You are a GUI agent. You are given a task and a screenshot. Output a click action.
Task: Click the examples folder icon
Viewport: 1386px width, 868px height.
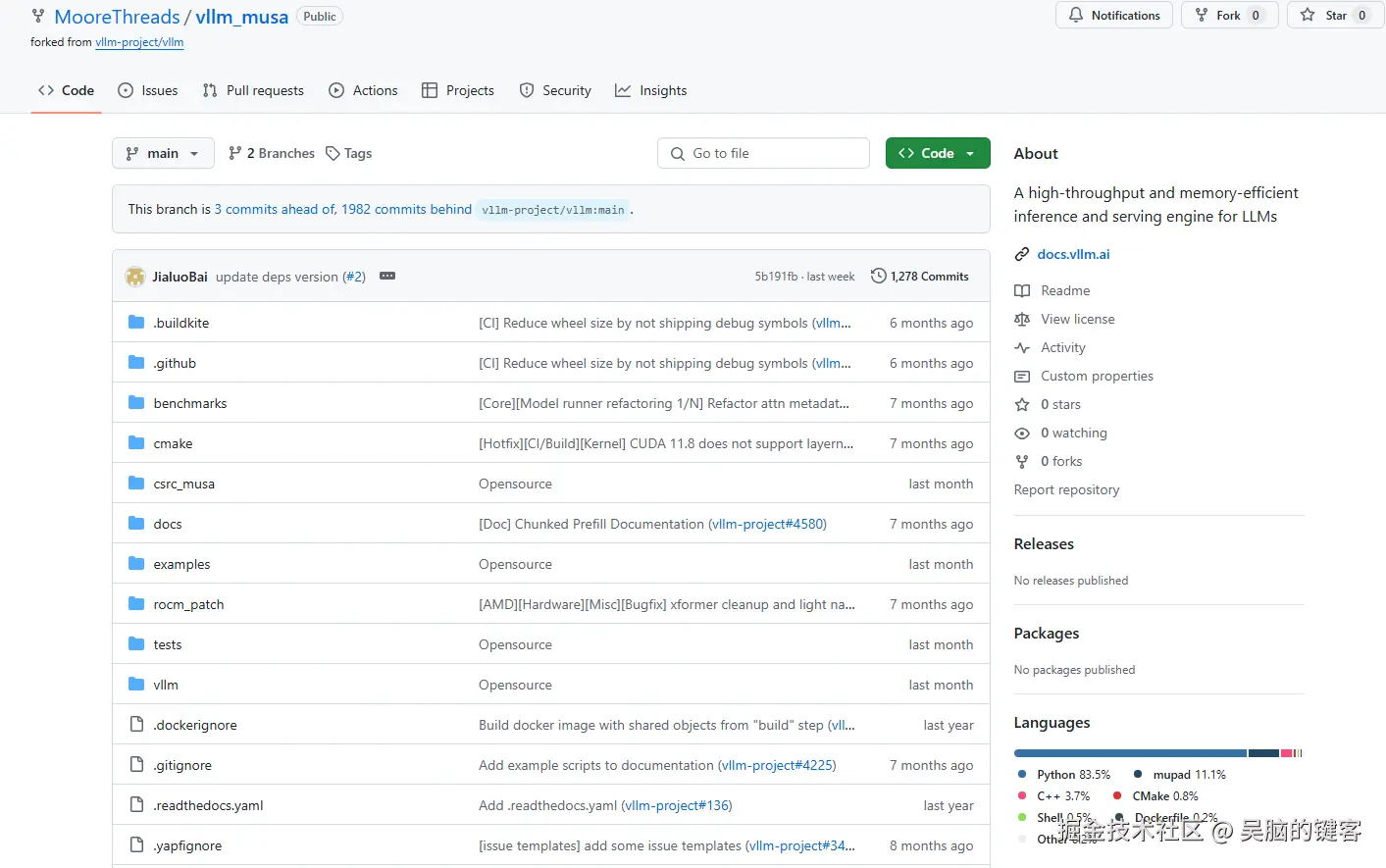[x=136, y=564]
